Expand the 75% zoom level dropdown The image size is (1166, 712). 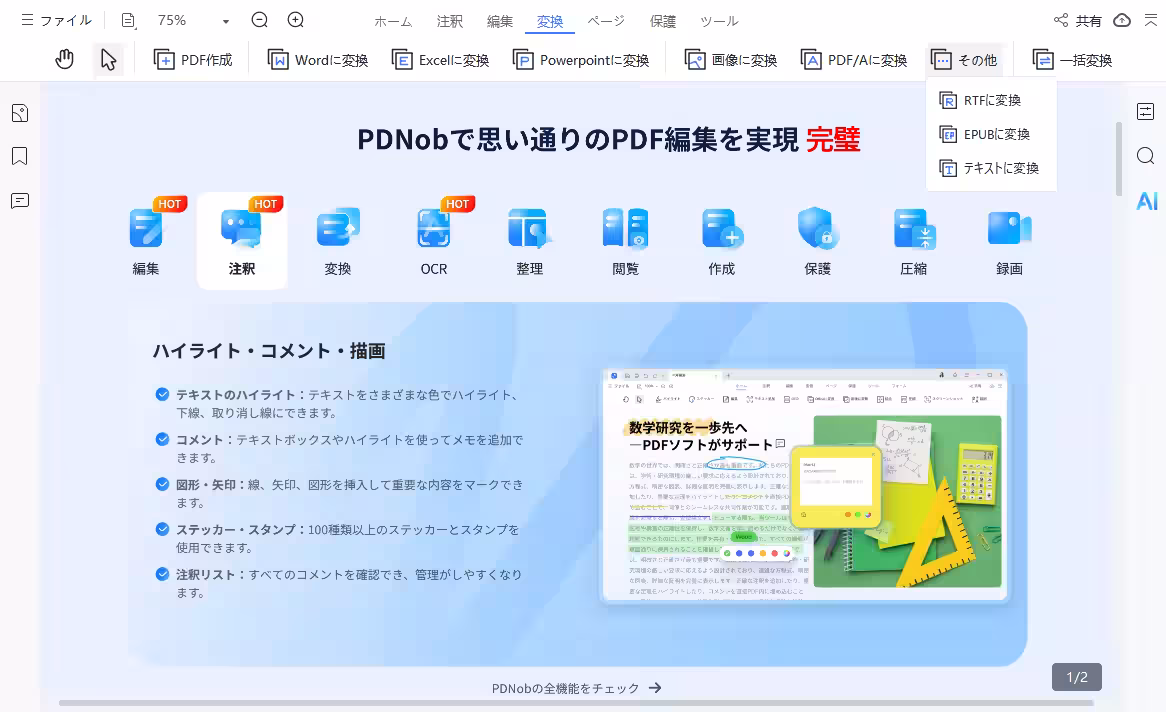pyautogui.click(x=226, y=21)
